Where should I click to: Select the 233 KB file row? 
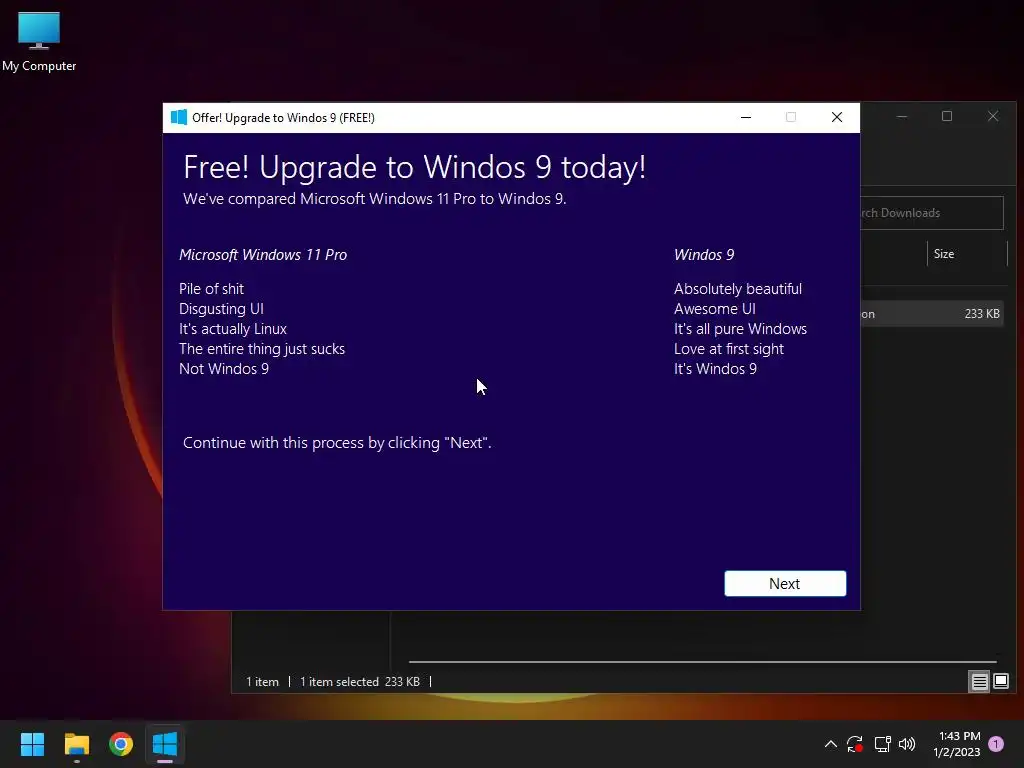pos(932,313)
